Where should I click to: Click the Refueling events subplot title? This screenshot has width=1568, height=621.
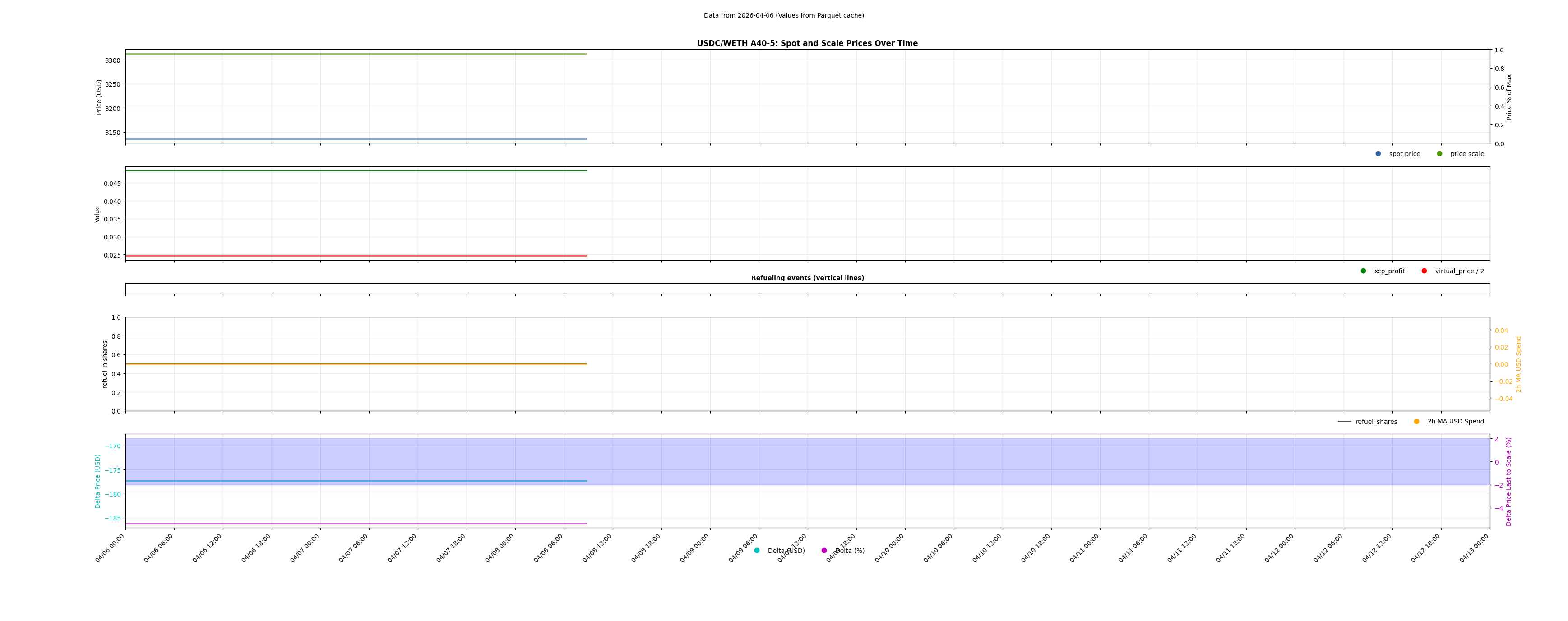807,278
